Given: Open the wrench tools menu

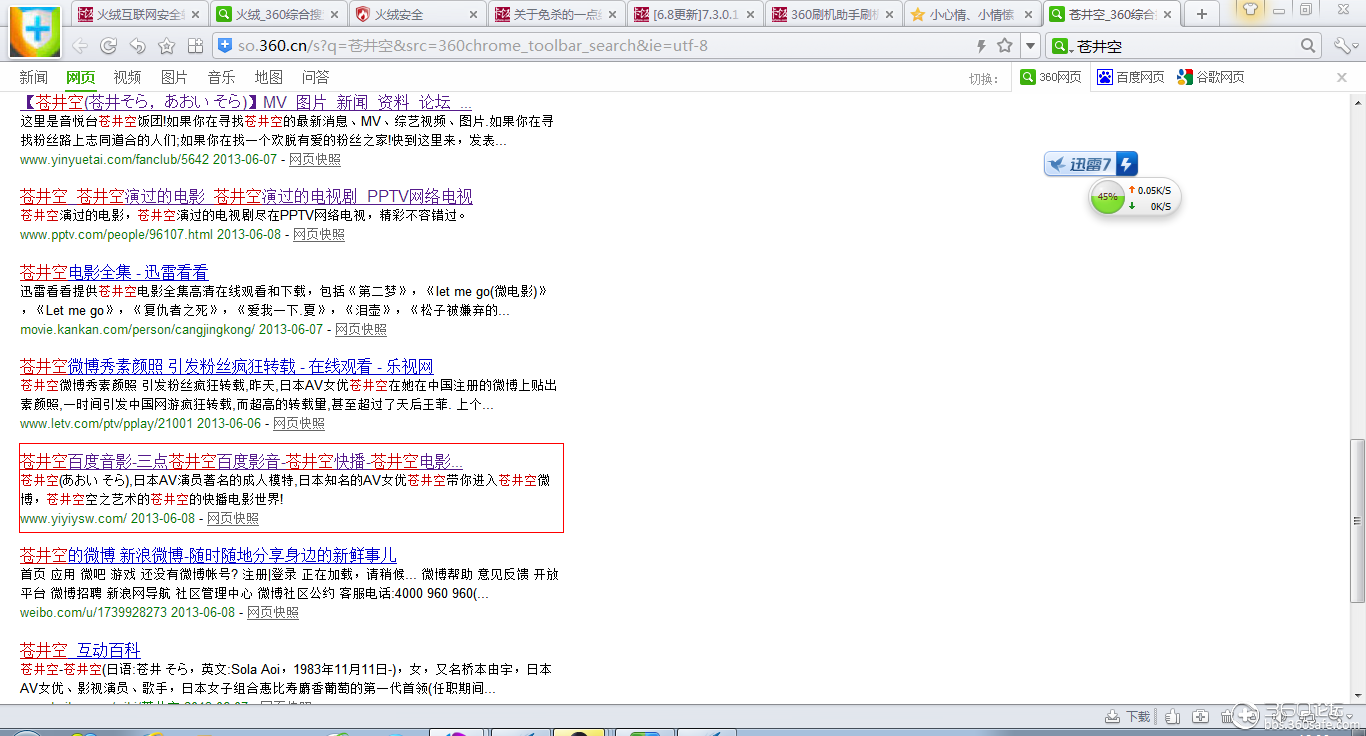Looking at the screenshot, I should coord(1346,46).
